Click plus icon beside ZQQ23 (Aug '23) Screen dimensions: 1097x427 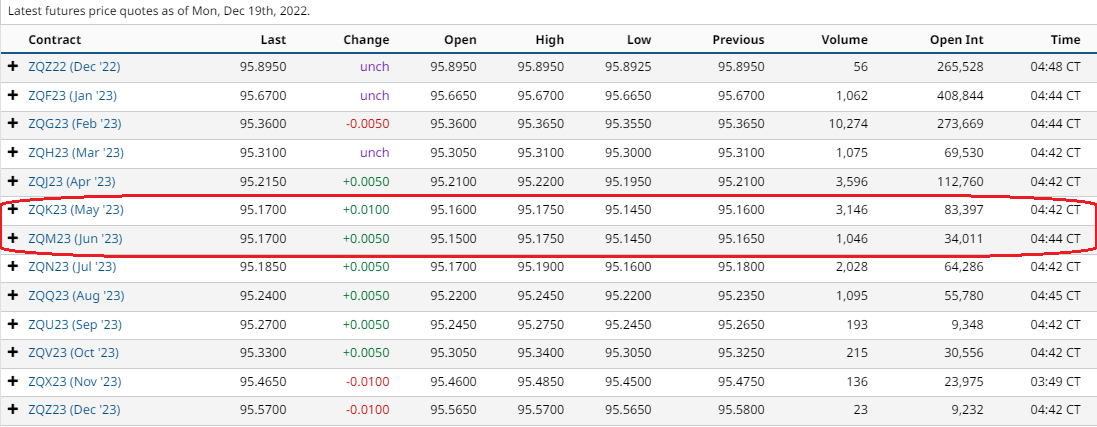coord(13,296)
